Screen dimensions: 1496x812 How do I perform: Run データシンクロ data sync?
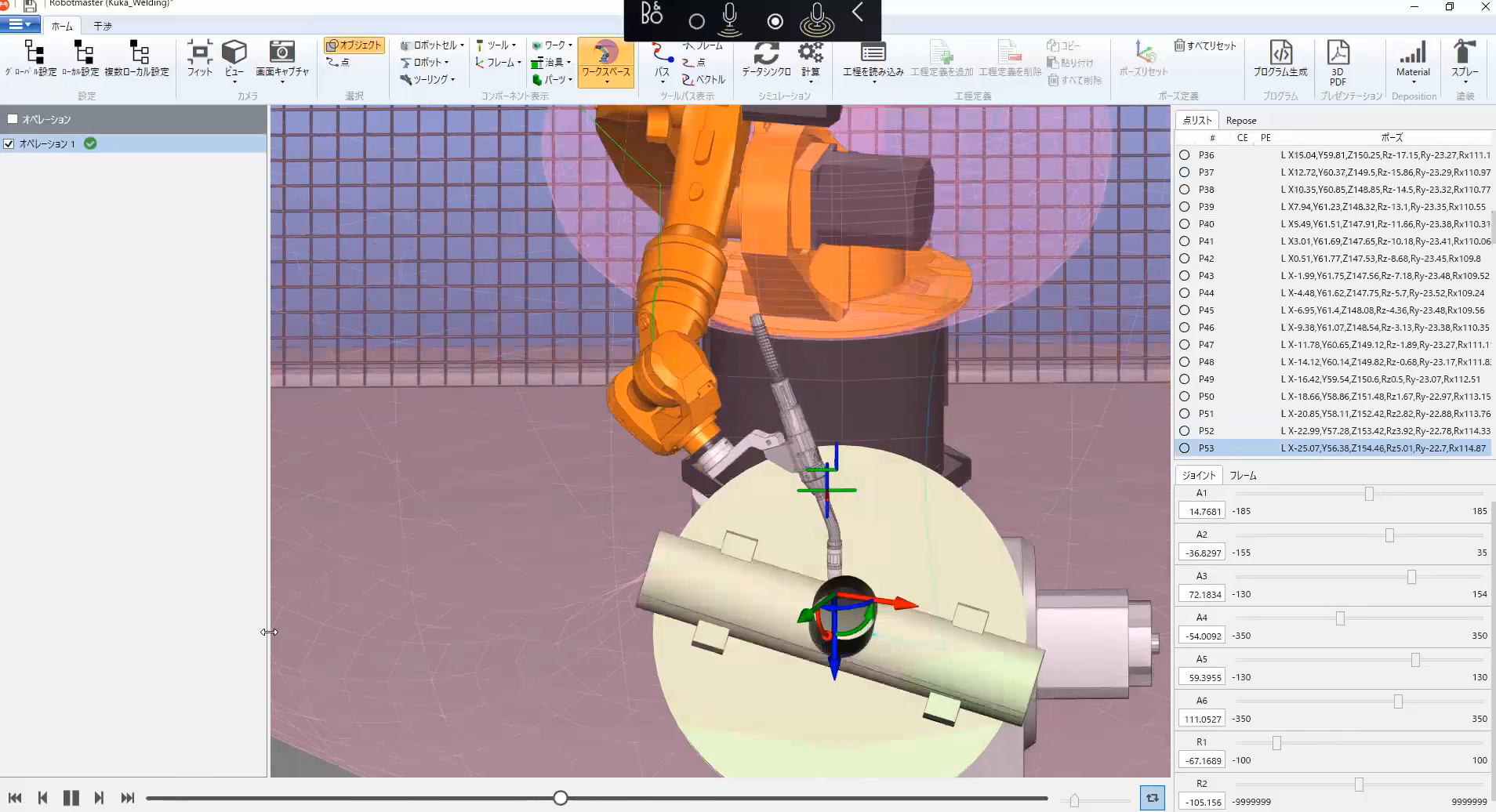pos(766,59)
